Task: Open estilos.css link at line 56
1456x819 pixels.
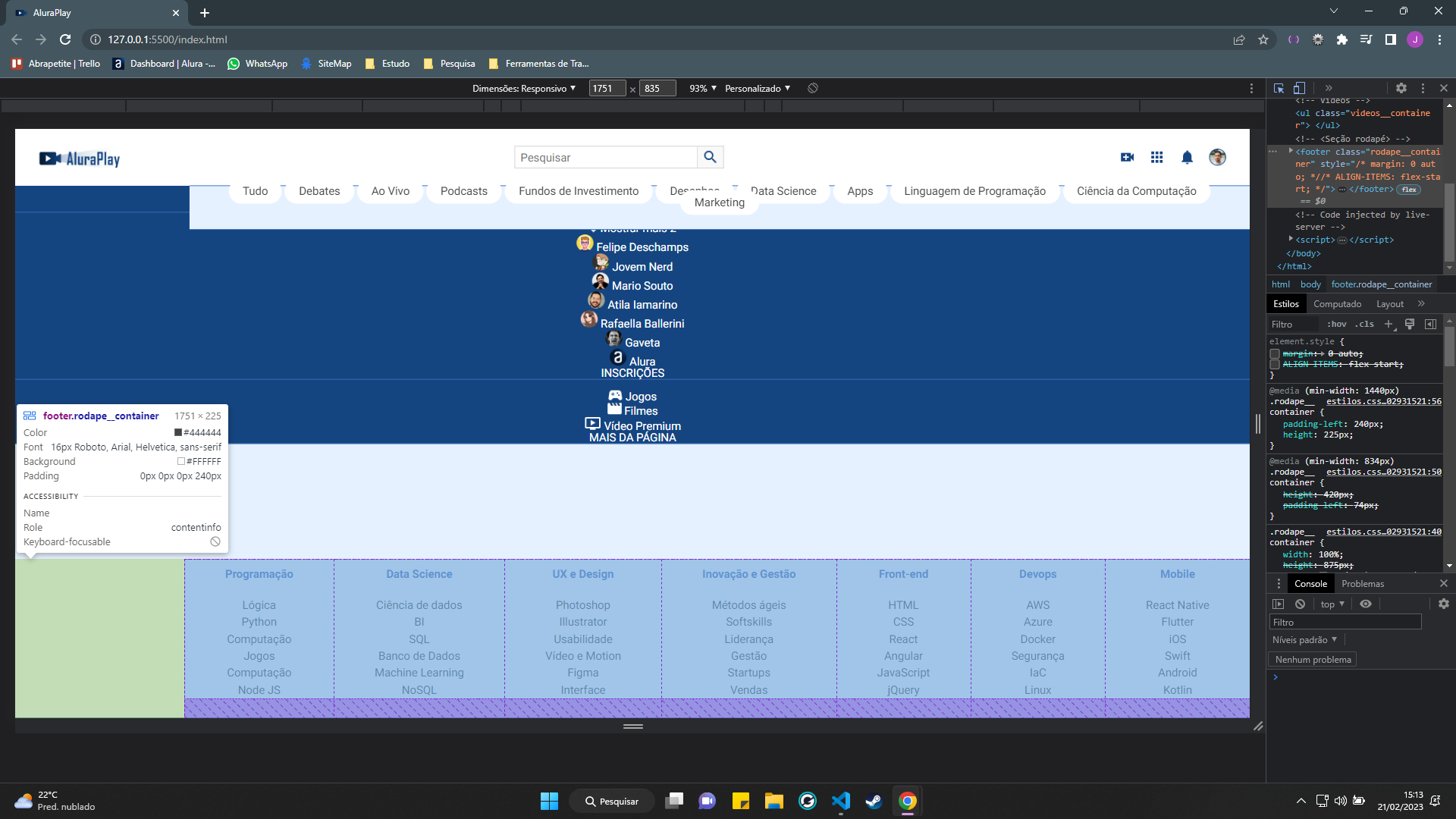Action: tap(1383, 402)
